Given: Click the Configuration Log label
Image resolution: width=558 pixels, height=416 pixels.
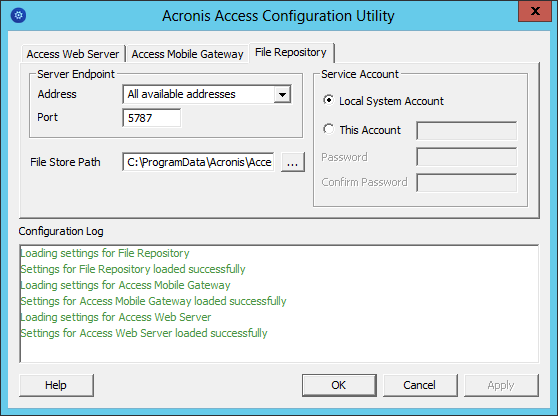Looking at the screenshot, I should point(61,231).
